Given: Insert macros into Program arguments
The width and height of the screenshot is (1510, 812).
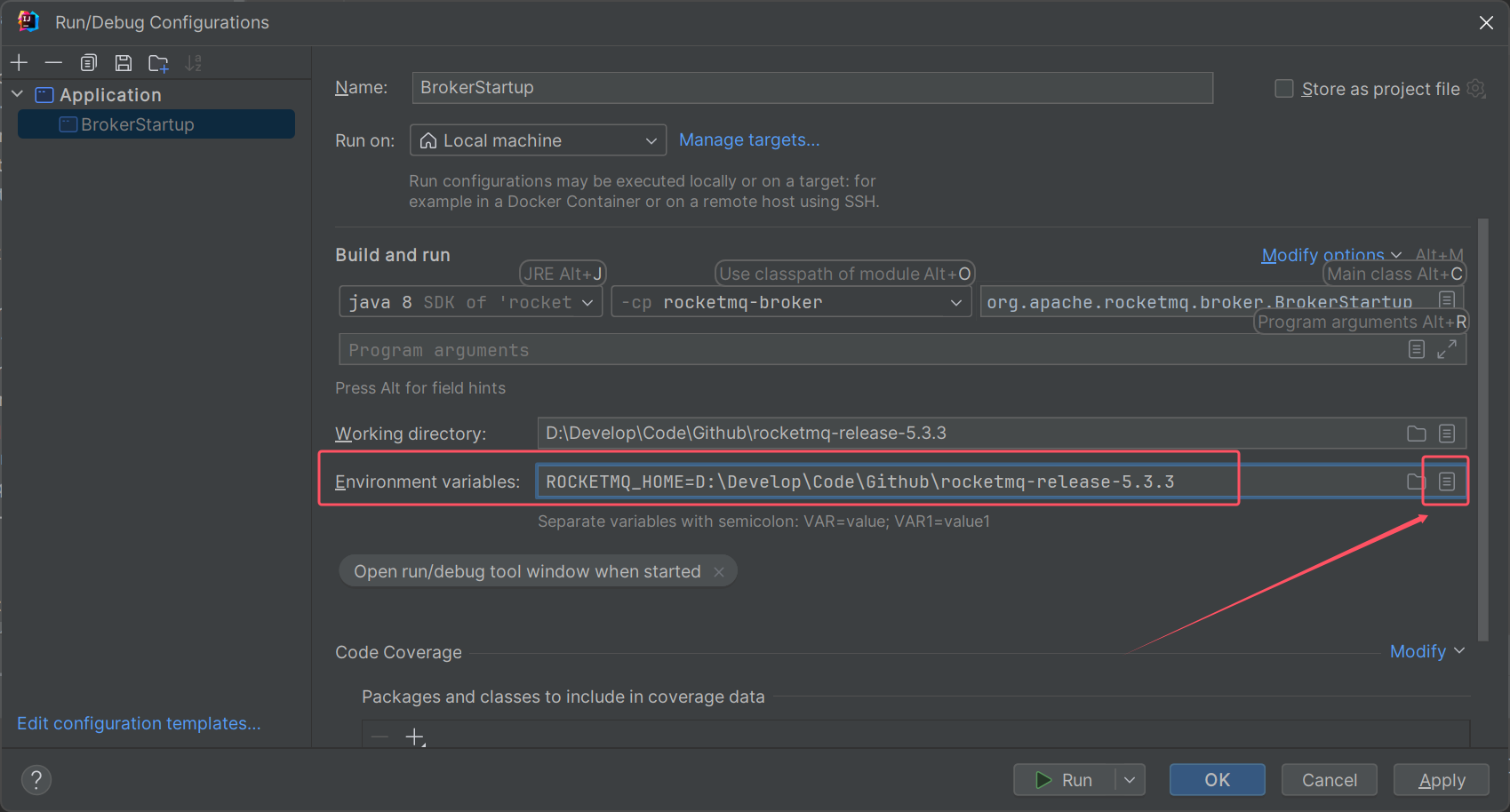Looking at the screenshot, I should tap(1417, 349).
